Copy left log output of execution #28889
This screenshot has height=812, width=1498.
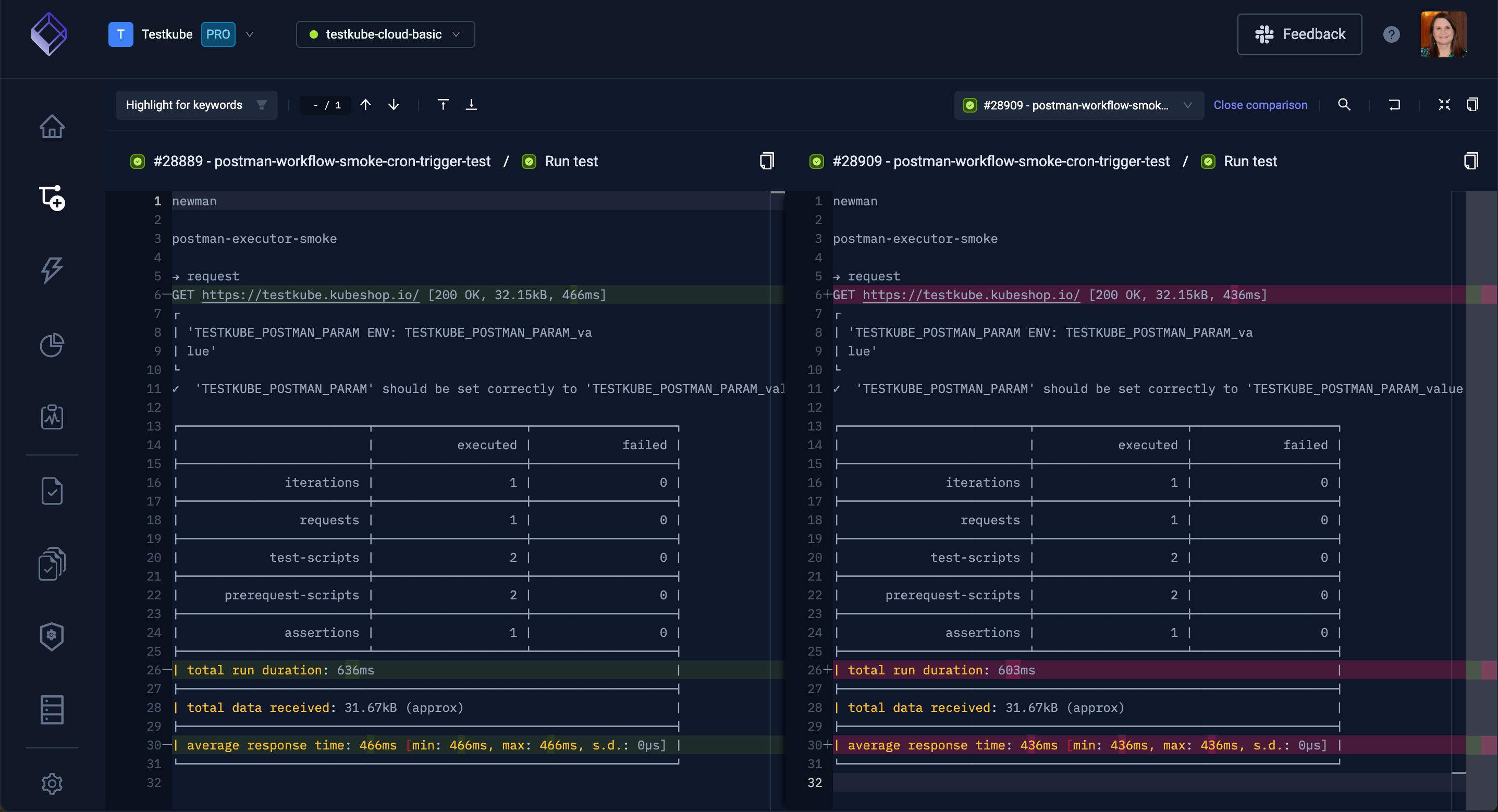pyautogui.click(x=766, y=161)
